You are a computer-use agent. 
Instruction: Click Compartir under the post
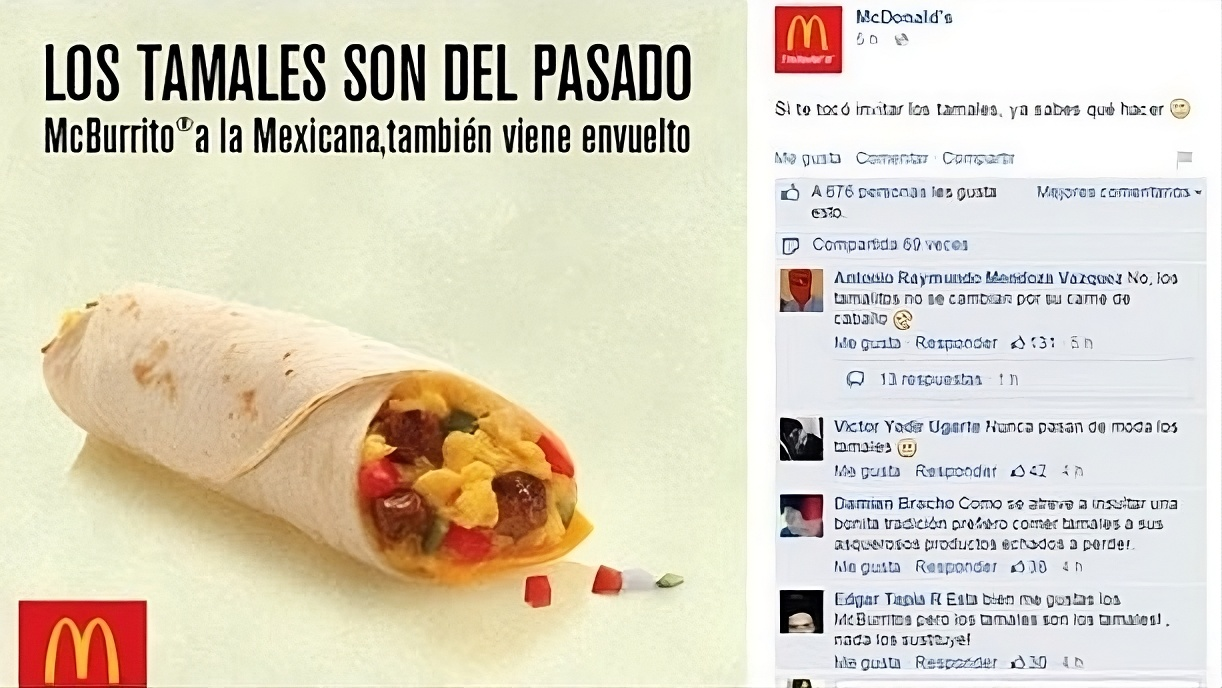978,158
